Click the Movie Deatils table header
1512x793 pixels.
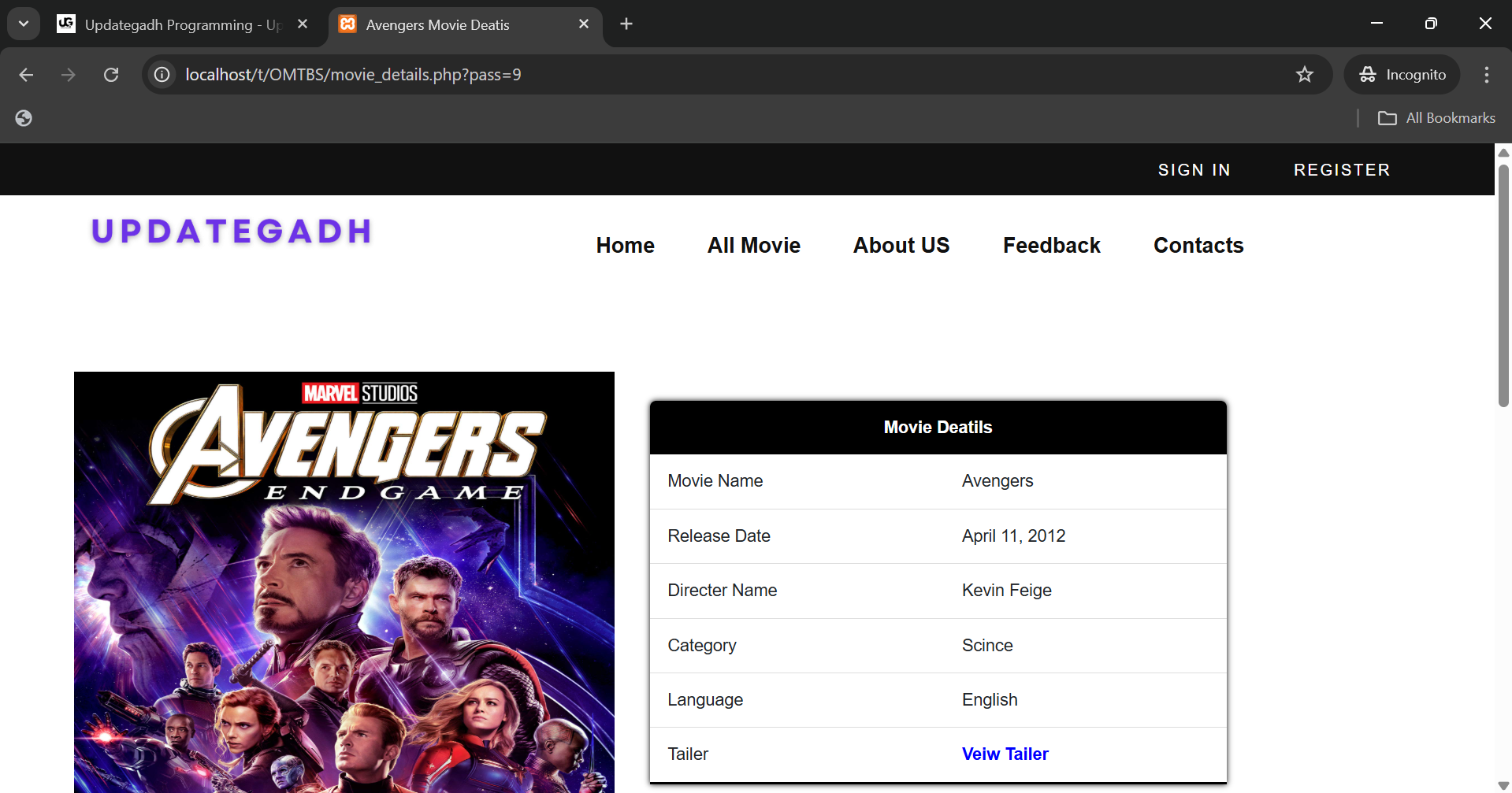tap(938, 428)
